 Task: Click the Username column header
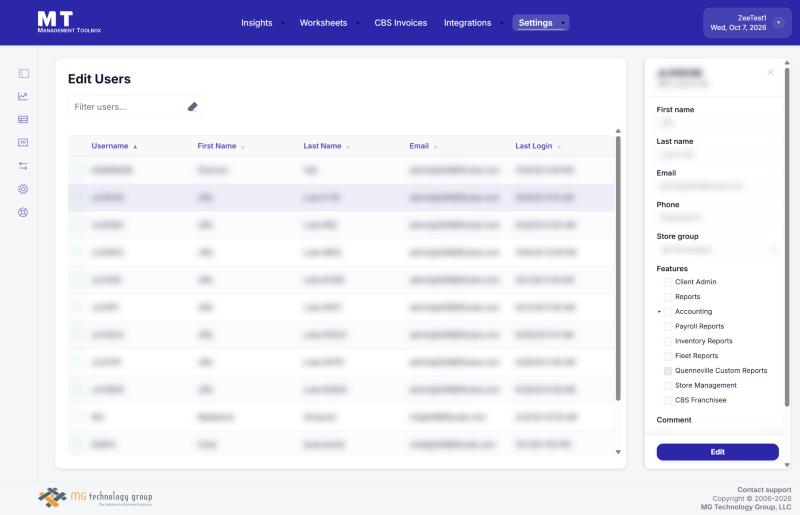pyautogui.click(x=110, y=146)
